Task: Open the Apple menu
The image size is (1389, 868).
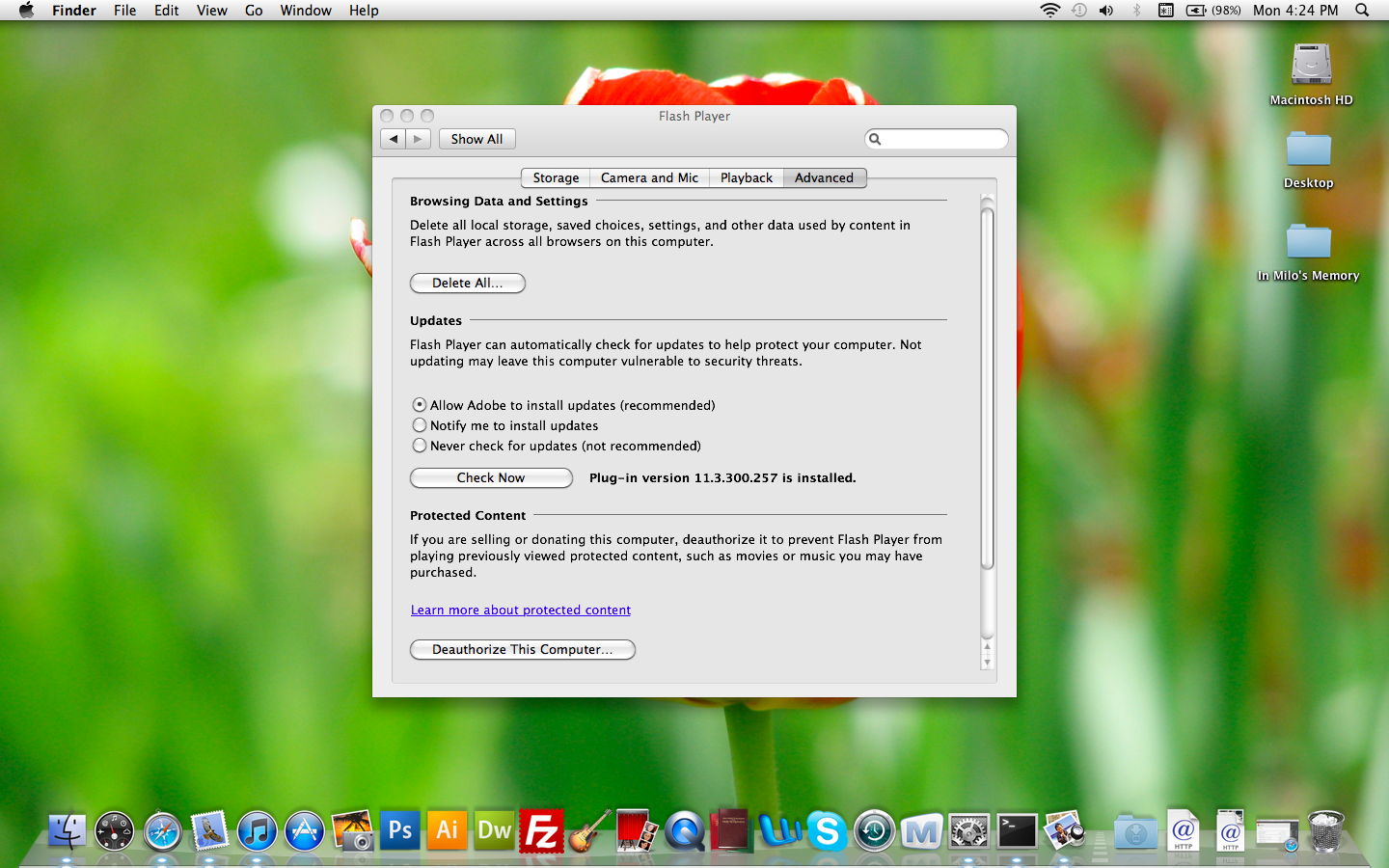Action: click(26, 10)
